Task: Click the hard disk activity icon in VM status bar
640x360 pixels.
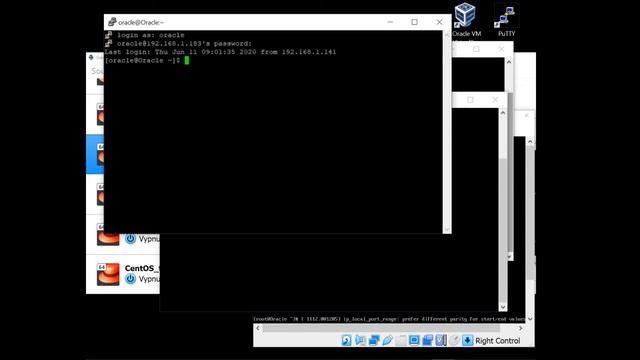Action: 347,340
